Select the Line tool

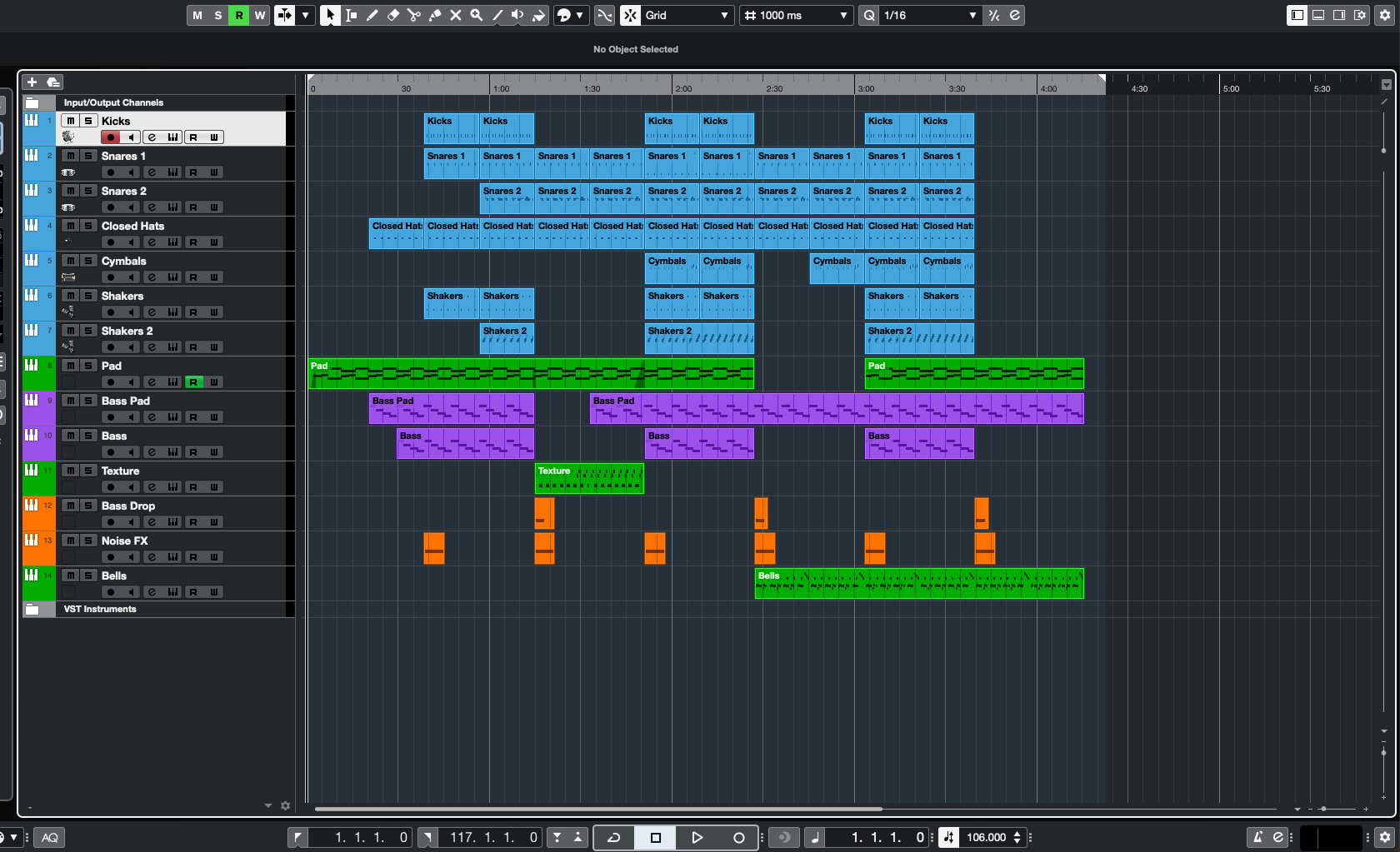497,15
